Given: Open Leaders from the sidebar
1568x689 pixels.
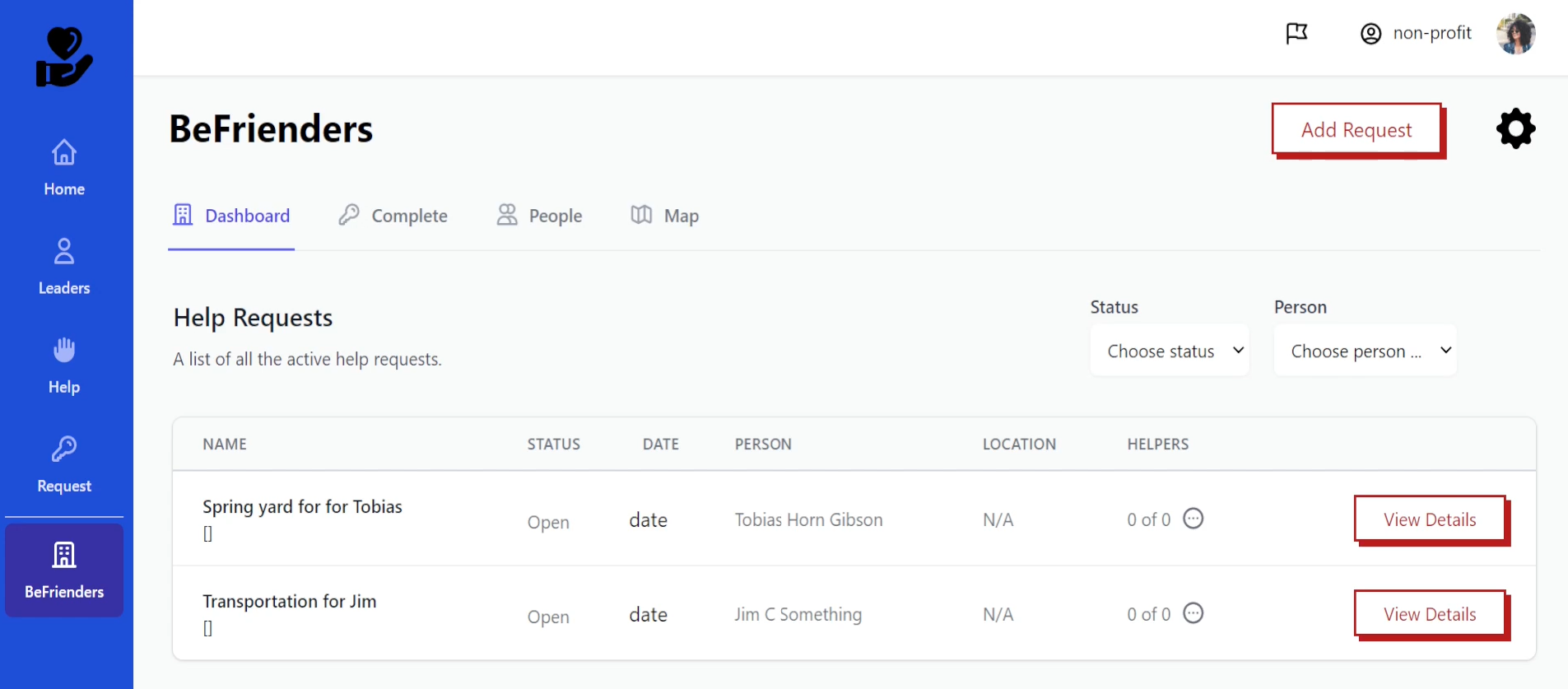Looking at the screenshot, I should point(64,266).
